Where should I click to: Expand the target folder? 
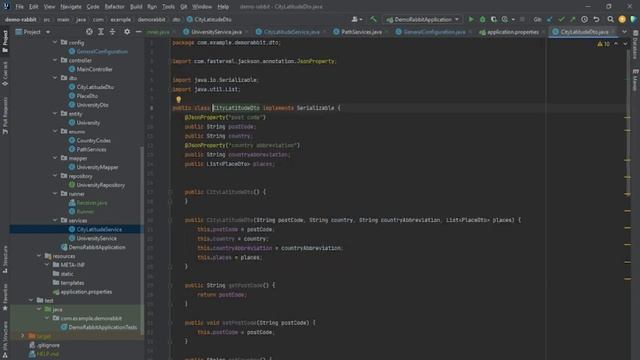pyautogui.click(x=22, y=336)
